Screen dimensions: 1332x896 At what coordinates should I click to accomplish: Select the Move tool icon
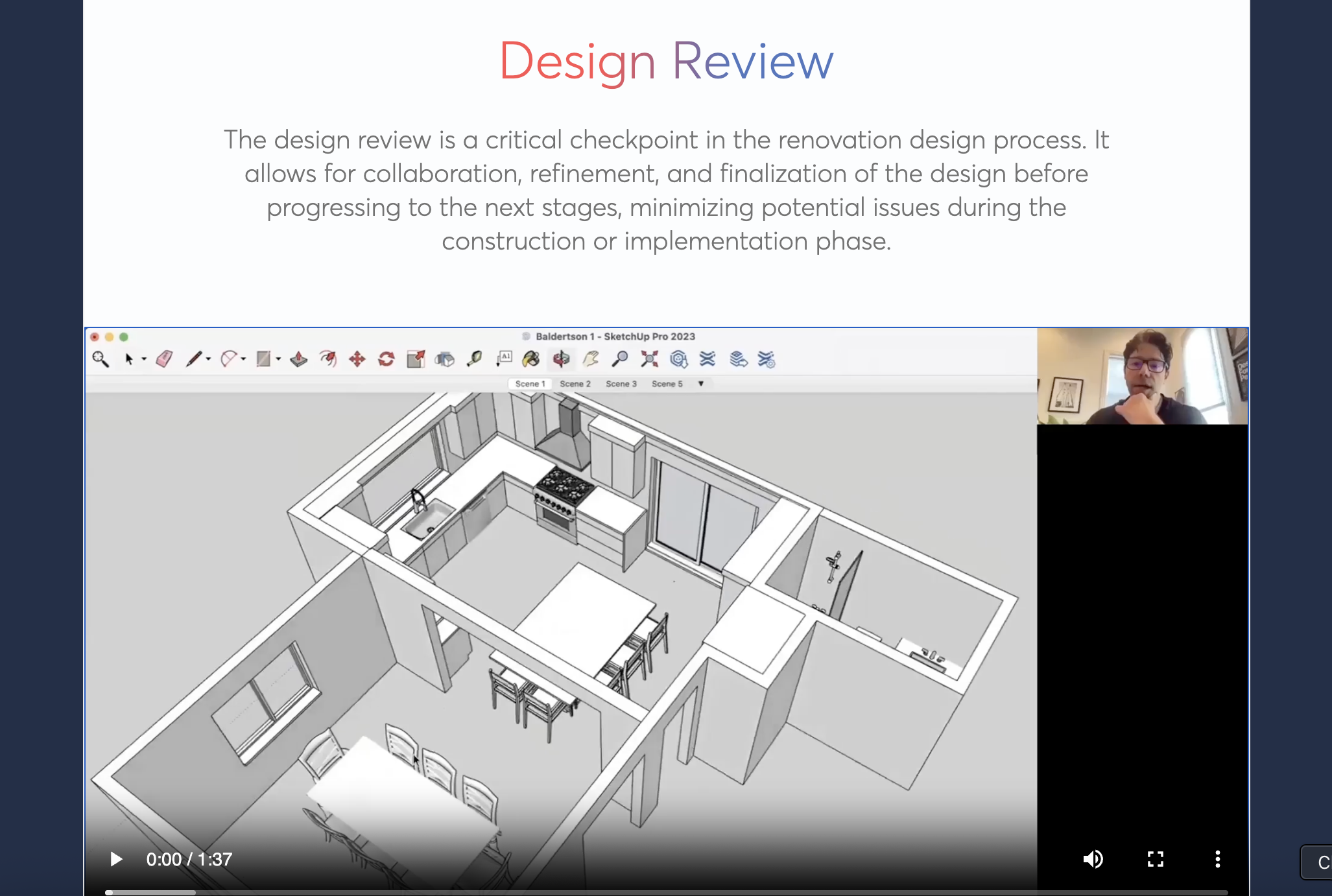point(357,359)
